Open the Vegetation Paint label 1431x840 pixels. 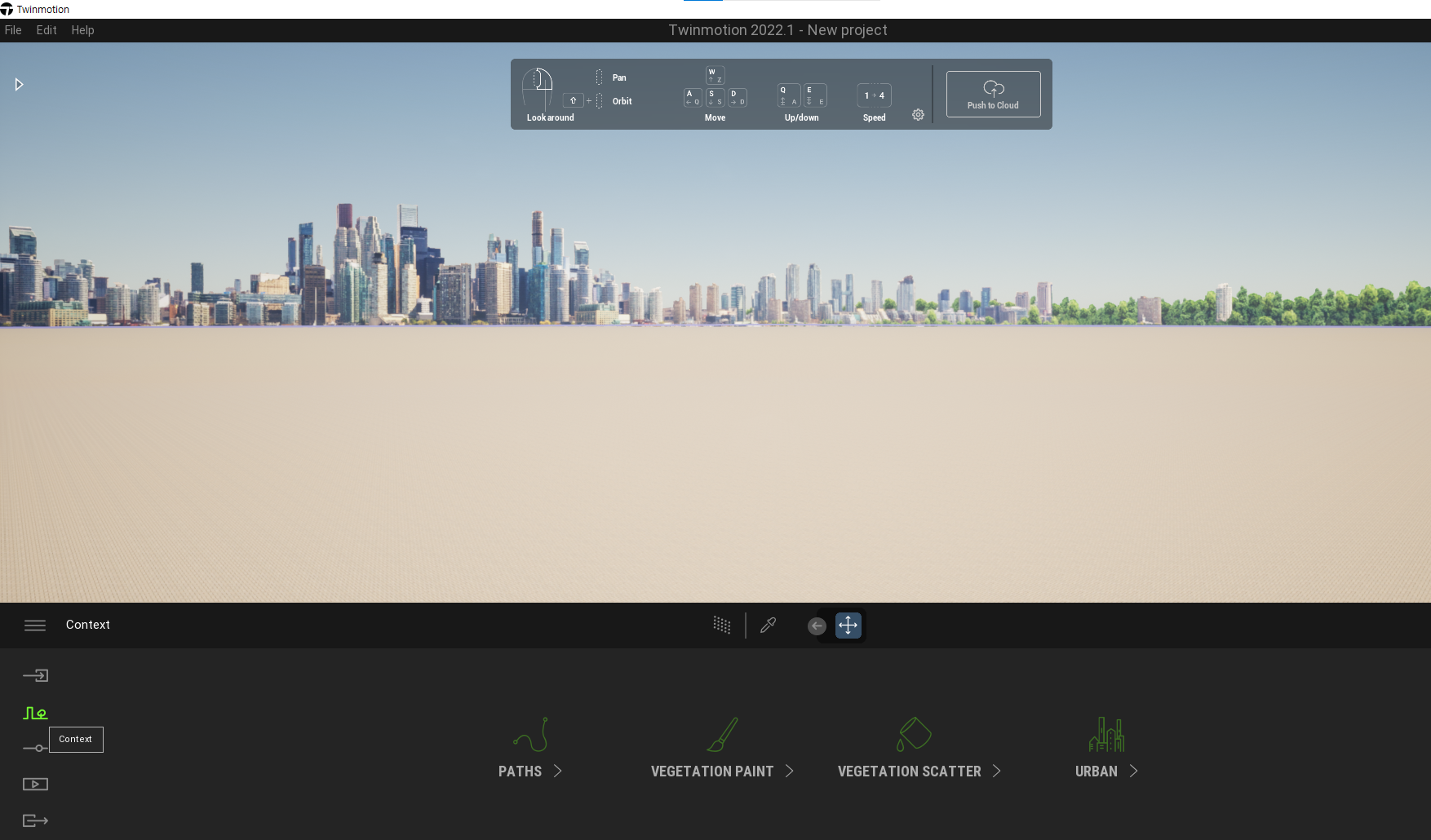(x=712, y=771)
